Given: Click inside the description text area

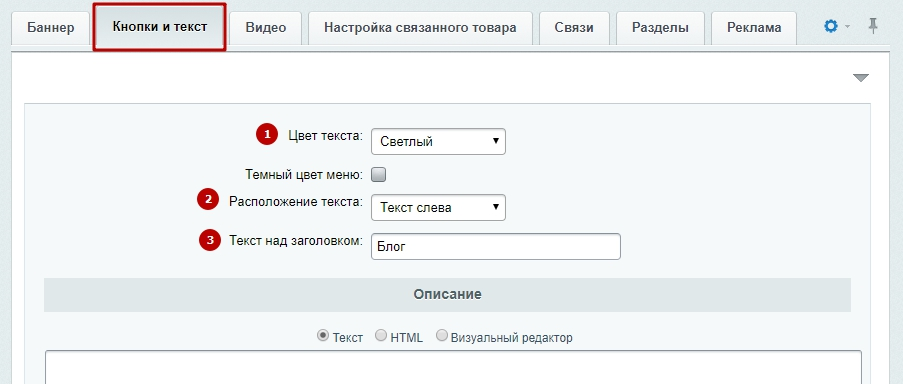Looking at the screenshot, I should click(453, 367).
